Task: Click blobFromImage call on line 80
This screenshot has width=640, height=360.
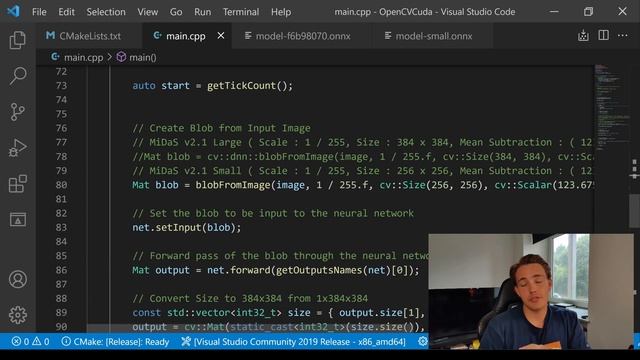Action: (x=233, y=185)
